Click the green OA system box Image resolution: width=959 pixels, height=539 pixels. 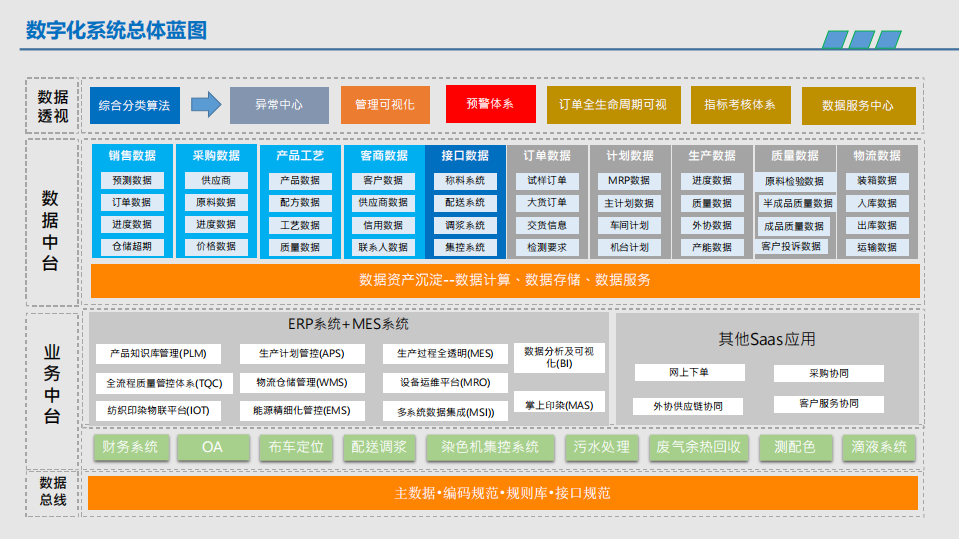212,448
